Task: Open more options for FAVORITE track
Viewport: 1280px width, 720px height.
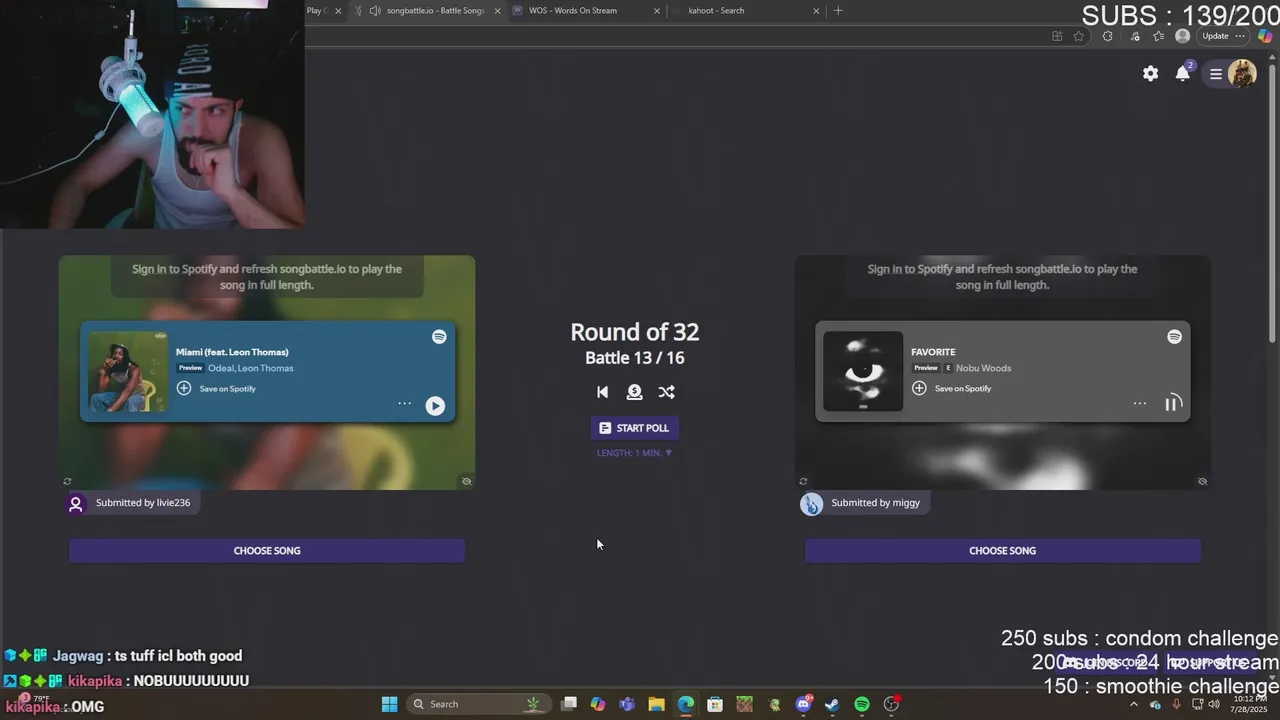Action: pyautogui.click(x=1139, y=403)
